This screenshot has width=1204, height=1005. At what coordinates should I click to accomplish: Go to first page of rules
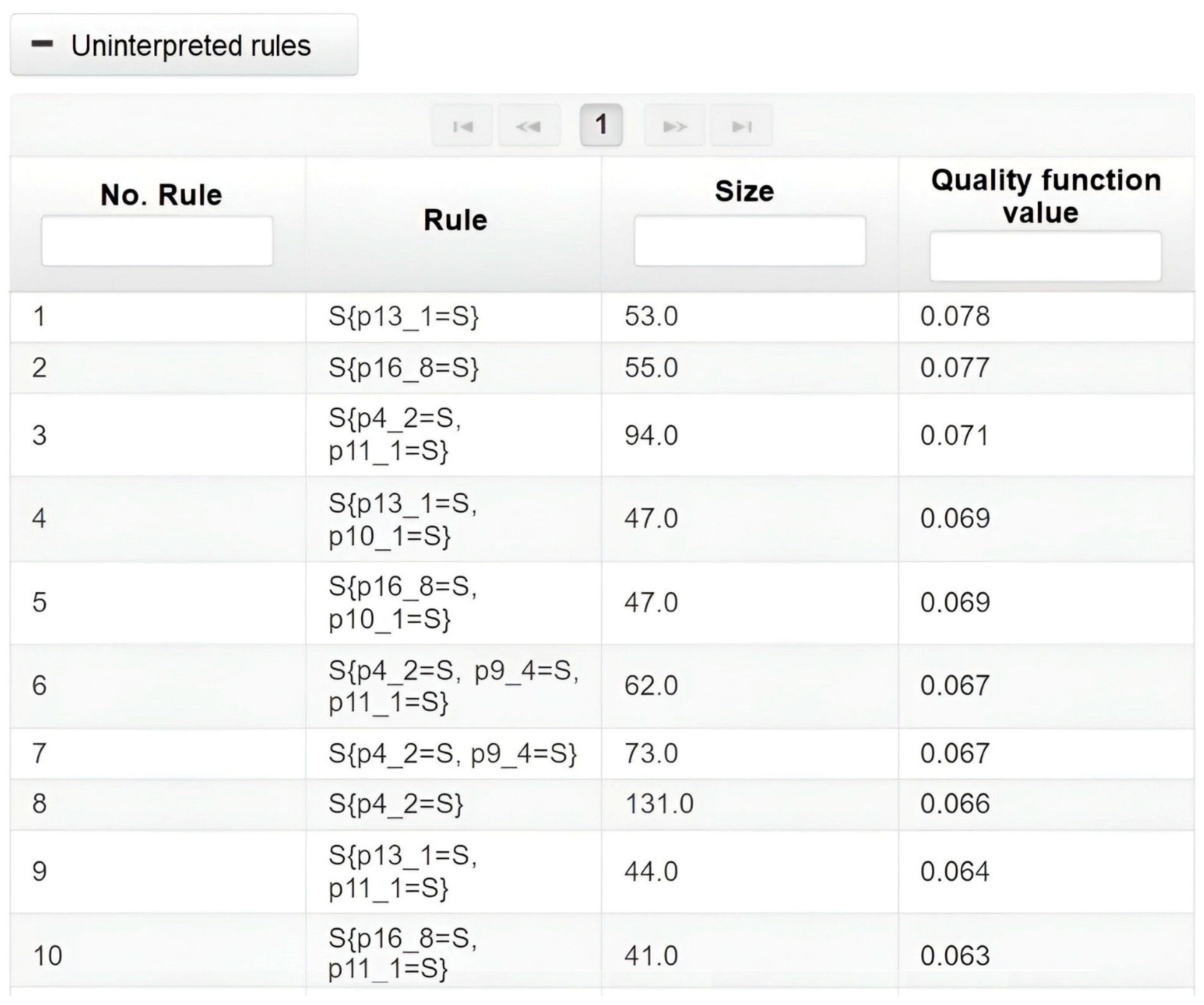click(x=462, y=126)
